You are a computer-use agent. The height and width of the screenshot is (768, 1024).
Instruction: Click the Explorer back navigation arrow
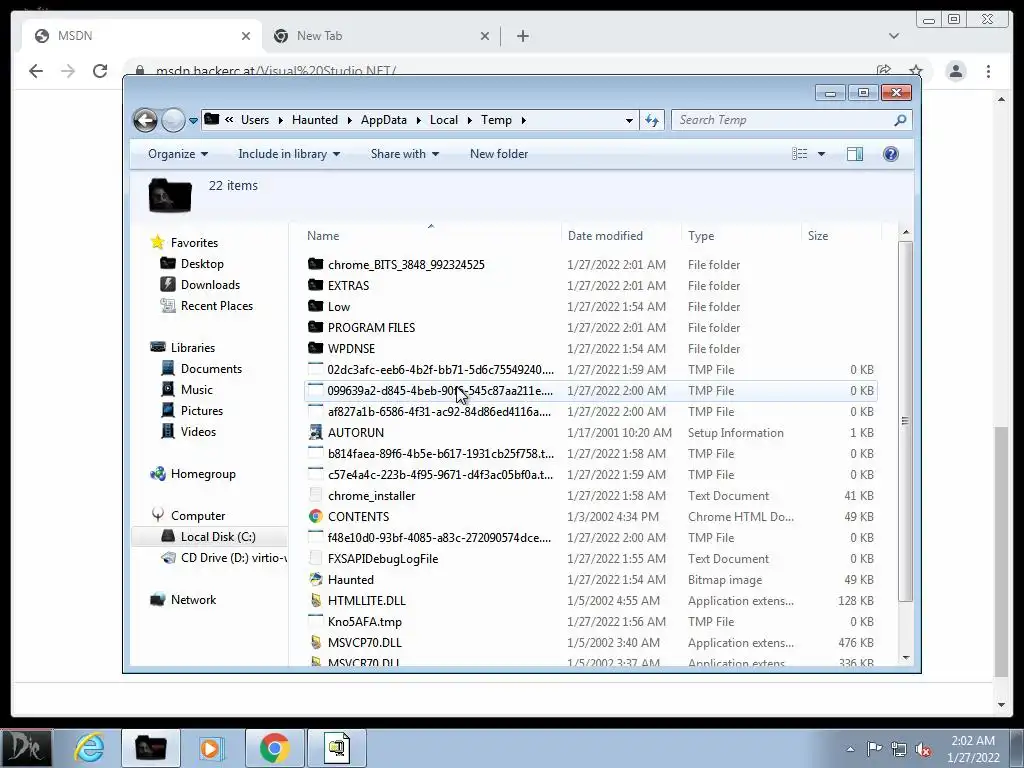tap(145, 120)
